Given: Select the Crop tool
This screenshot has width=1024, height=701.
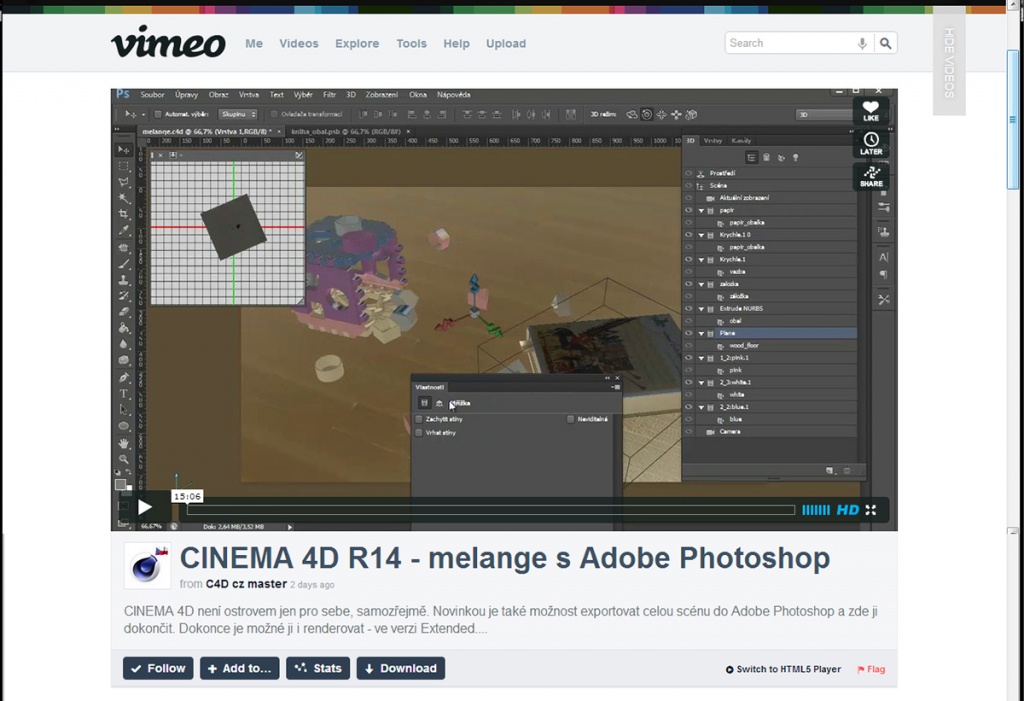Looking at the screenshot, I should pyautogui.click(x=123, y=214).
